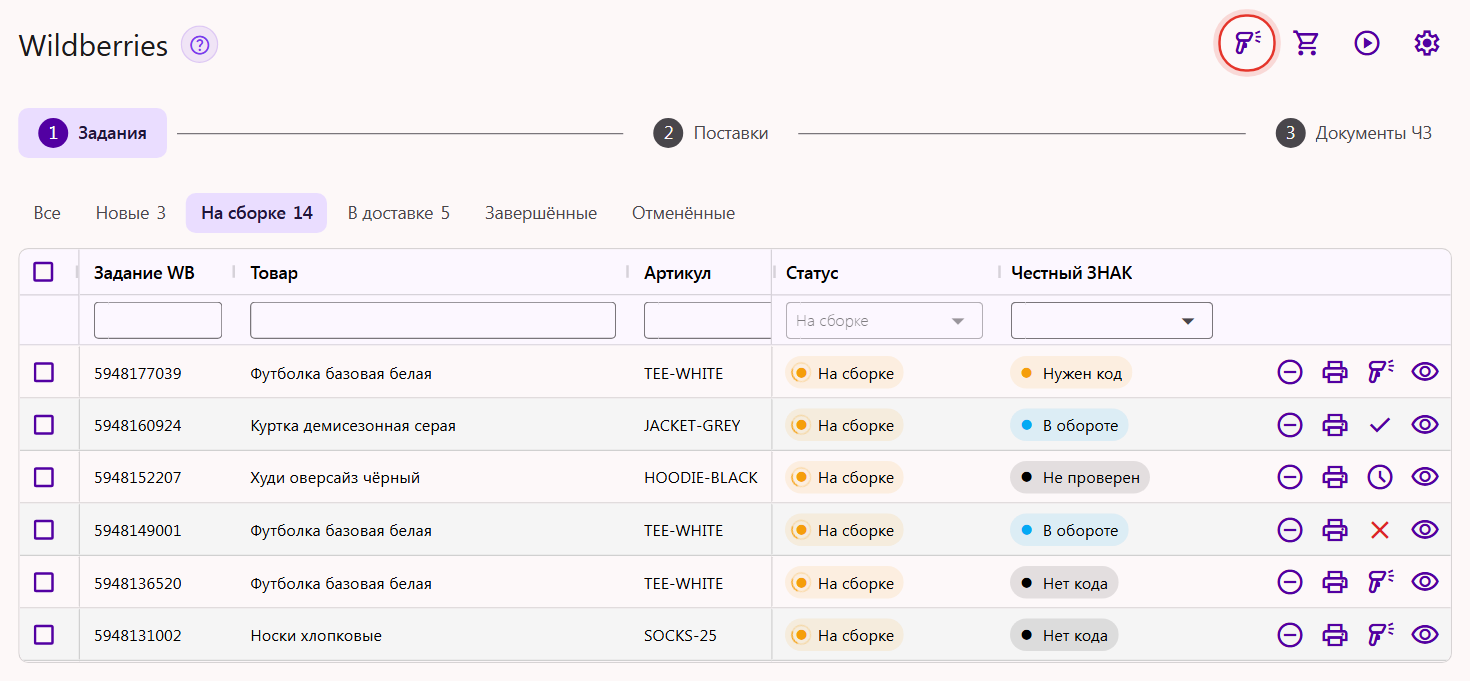
Task: Click the Нужен код badge
Action: 1071,373
